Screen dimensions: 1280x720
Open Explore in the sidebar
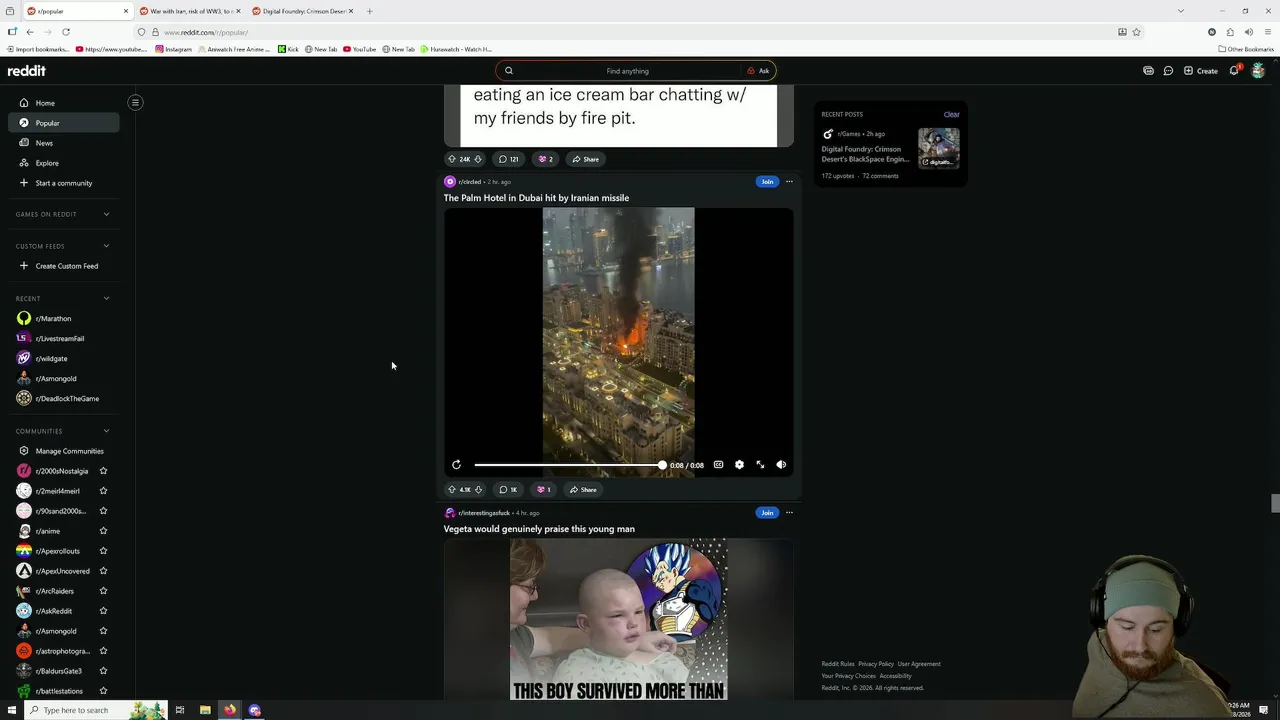click(x=63, y=163)
